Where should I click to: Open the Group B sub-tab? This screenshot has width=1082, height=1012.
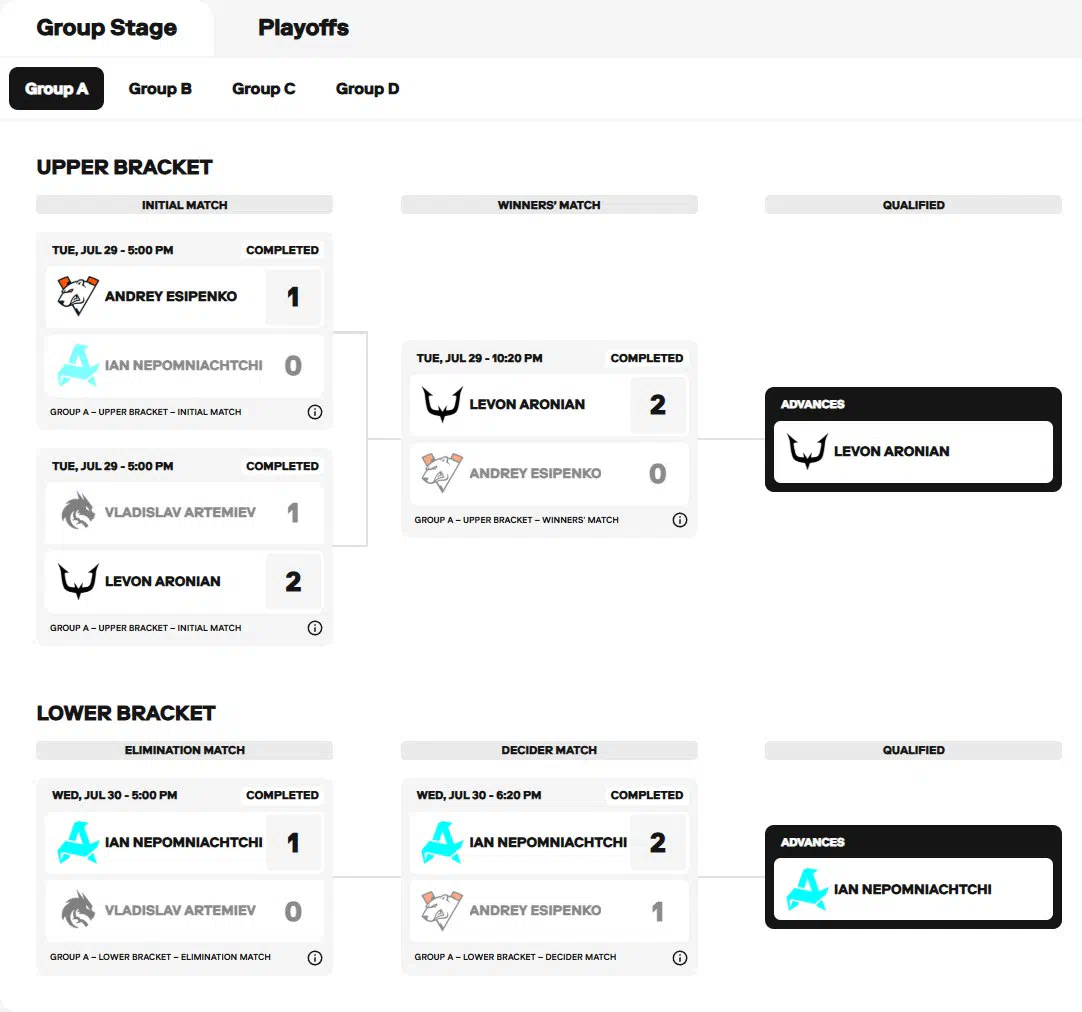pyautogui.click(x=160, y=88)
